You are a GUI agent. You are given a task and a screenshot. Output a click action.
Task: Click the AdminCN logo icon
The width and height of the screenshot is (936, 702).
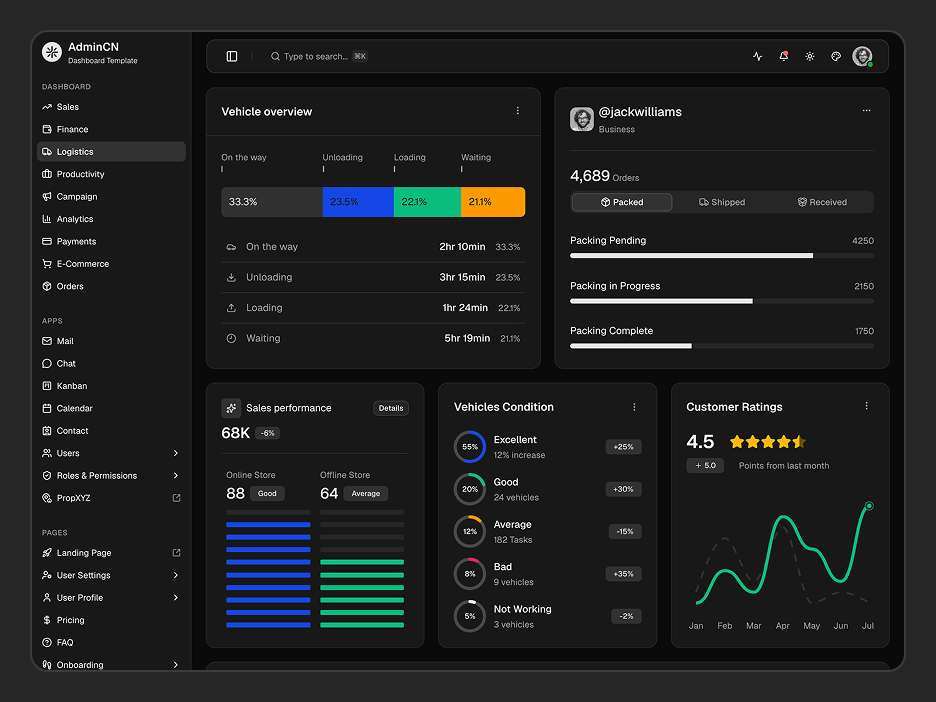pyautogui.click(x=52, y=52)
